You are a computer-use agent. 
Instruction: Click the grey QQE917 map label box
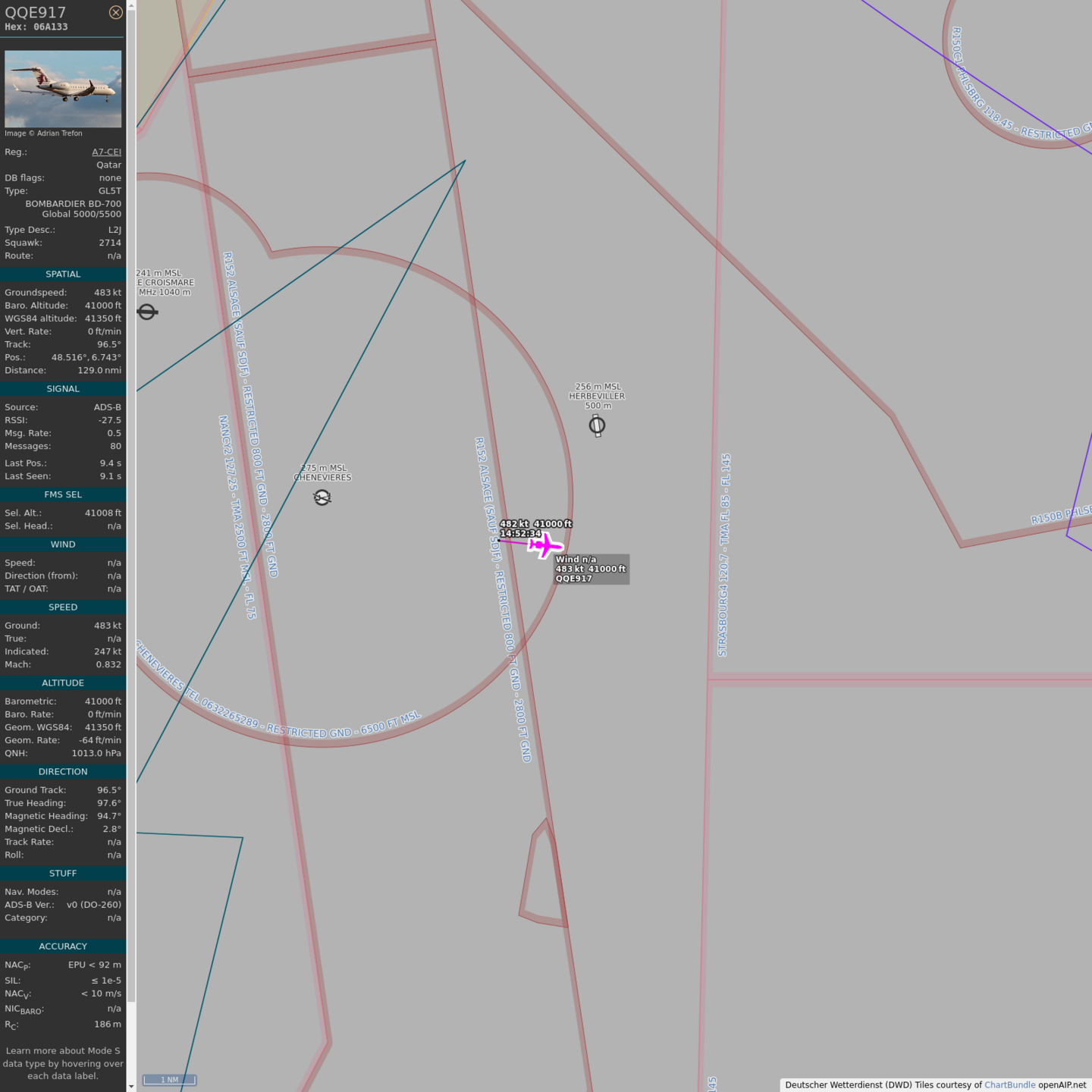point(591,570)
